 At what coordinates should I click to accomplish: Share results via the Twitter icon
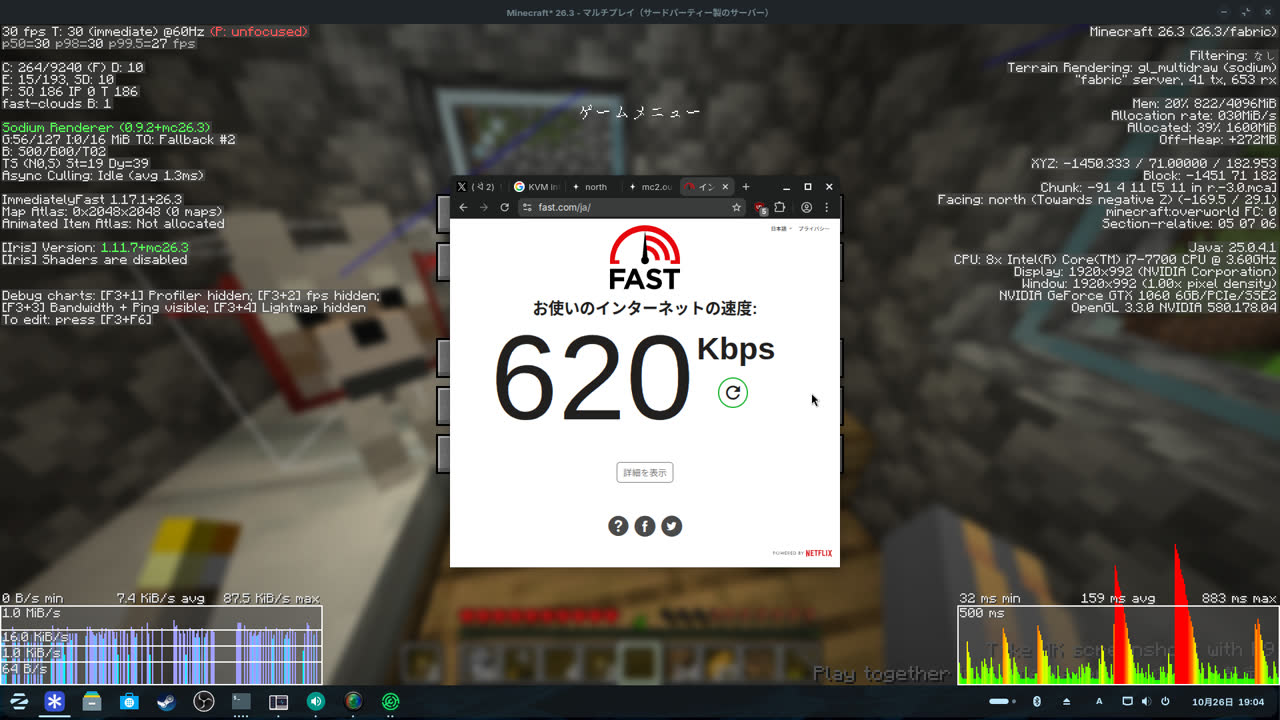click(672, 526)
